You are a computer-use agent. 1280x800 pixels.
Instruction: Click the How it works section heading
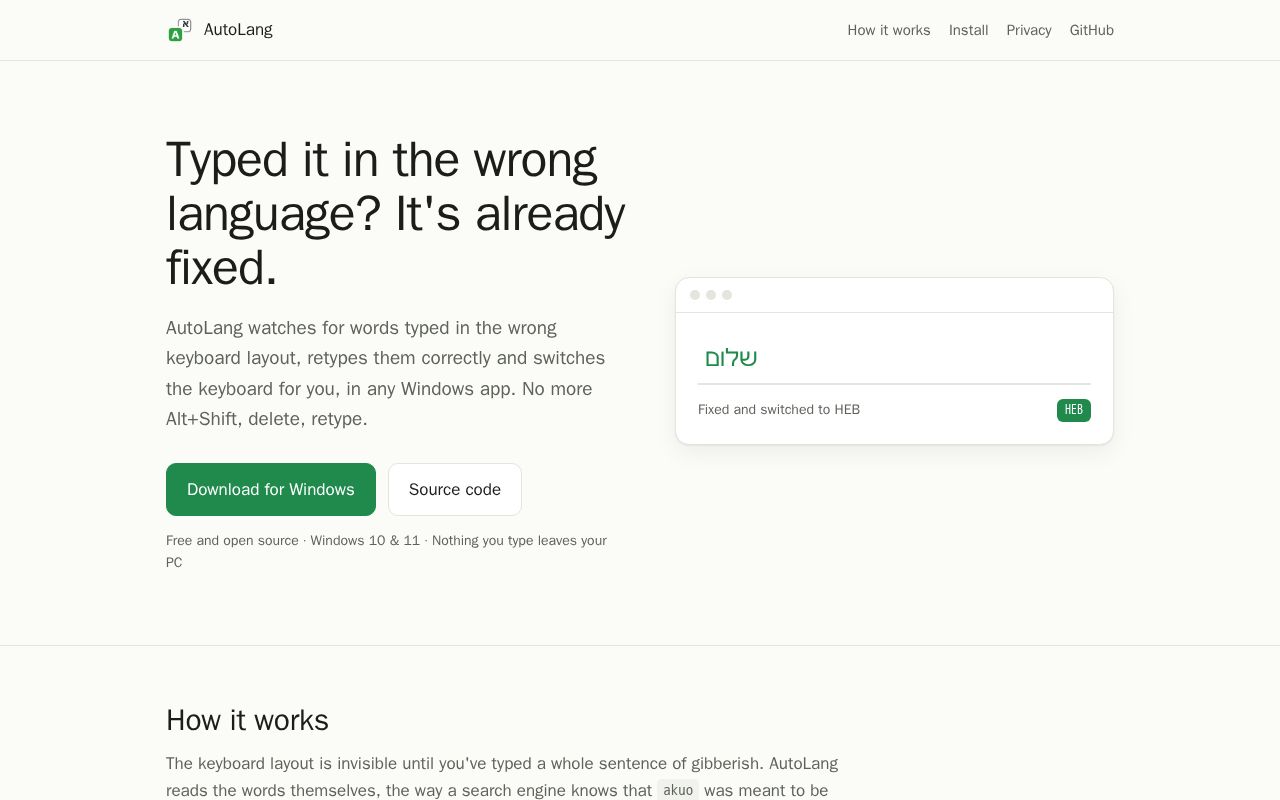pos(247,720)
